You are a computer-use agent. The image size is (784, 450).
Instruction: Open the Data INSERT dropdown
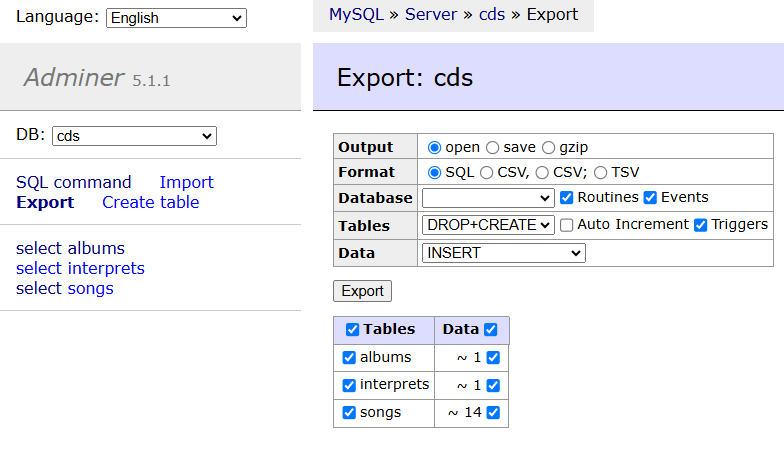click(x=504, y=253)
